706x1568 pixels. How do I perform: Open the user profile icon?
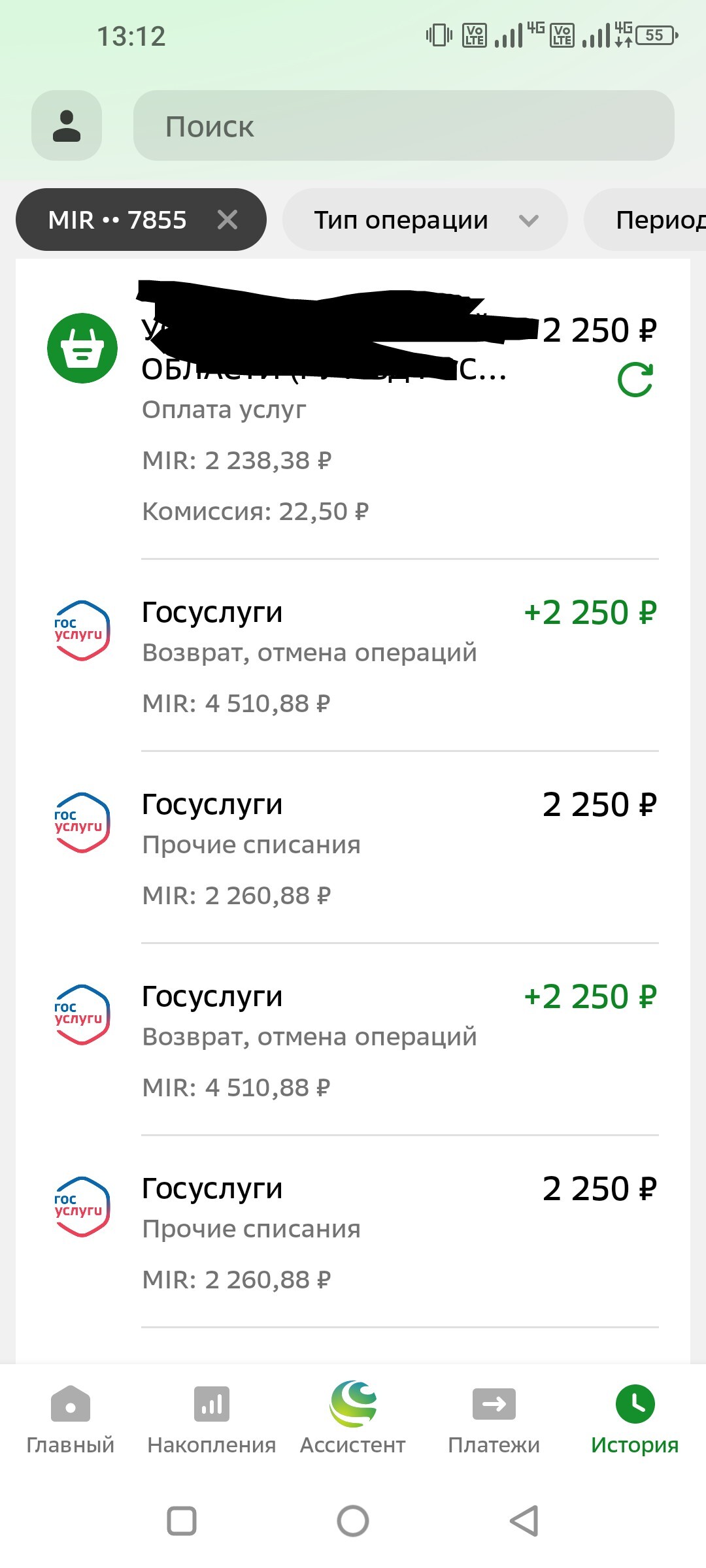coord(67,125)
